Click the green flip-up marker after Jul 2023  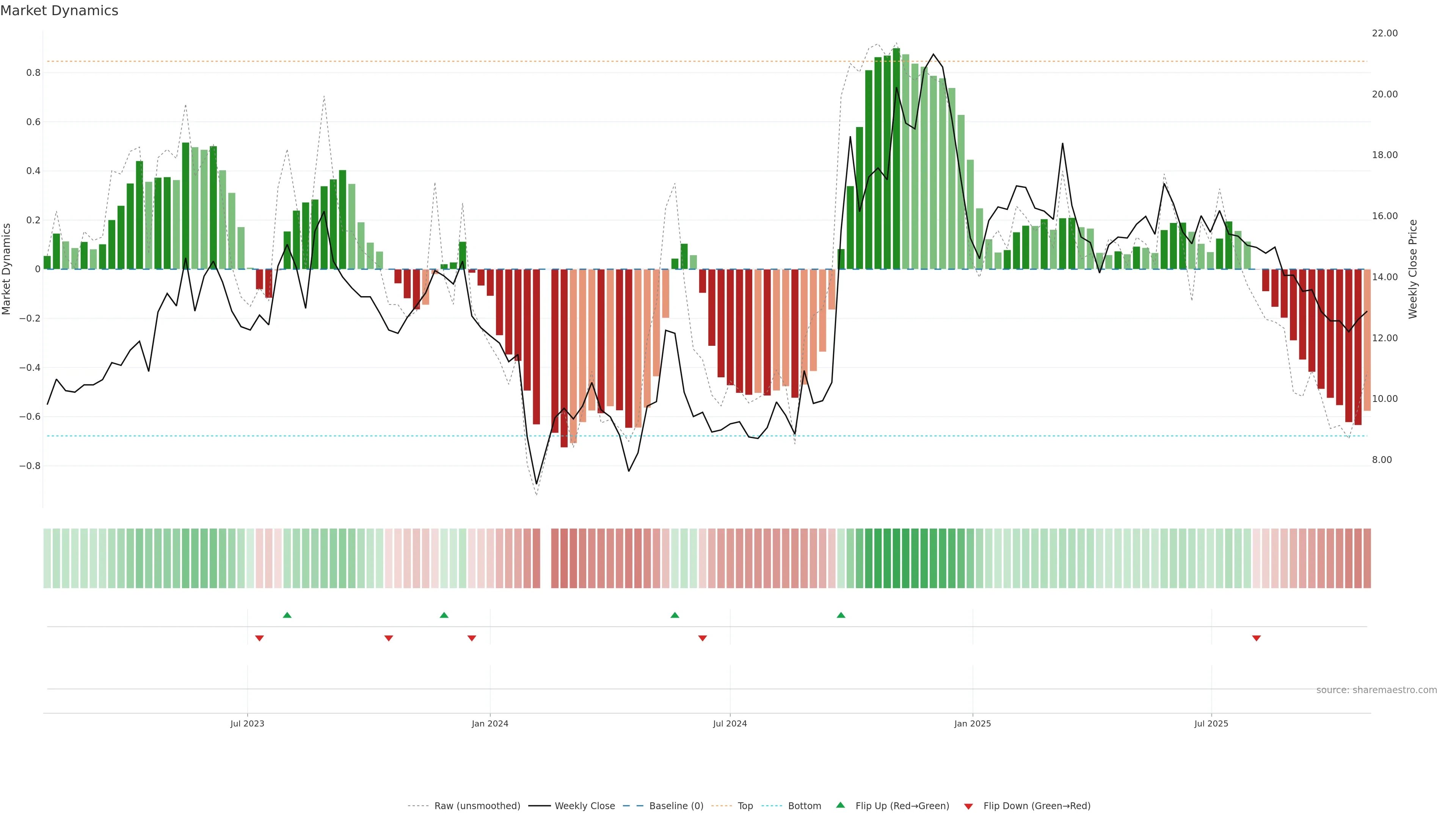[x=287, y=615]
